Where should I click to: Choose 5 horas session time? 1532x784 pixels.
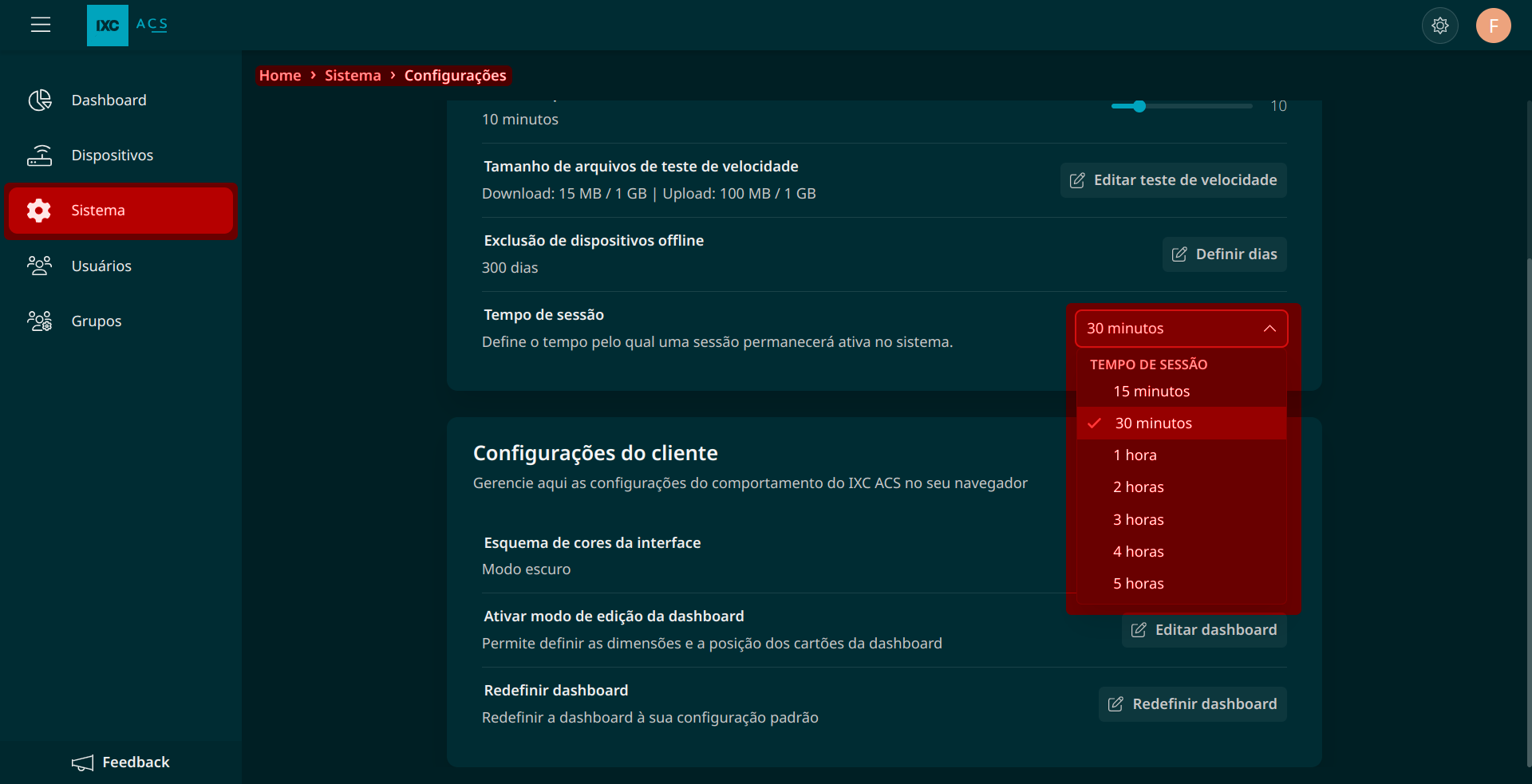(1182, 583)
